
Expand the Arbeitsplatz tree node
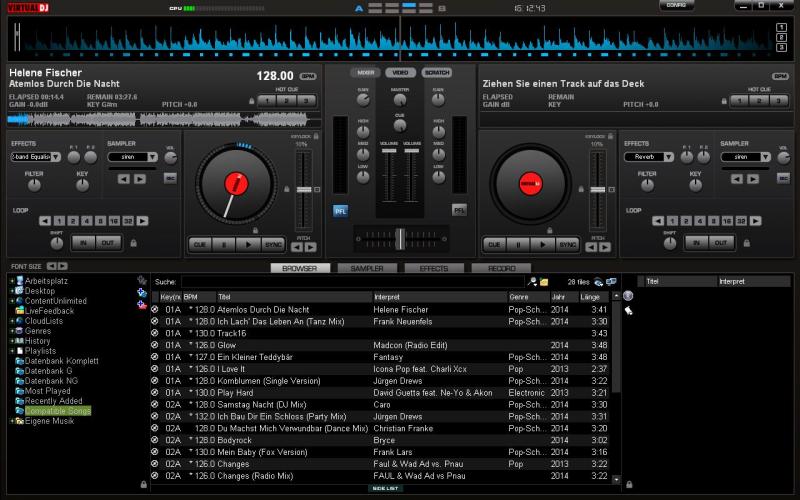[x=12, y=281]
